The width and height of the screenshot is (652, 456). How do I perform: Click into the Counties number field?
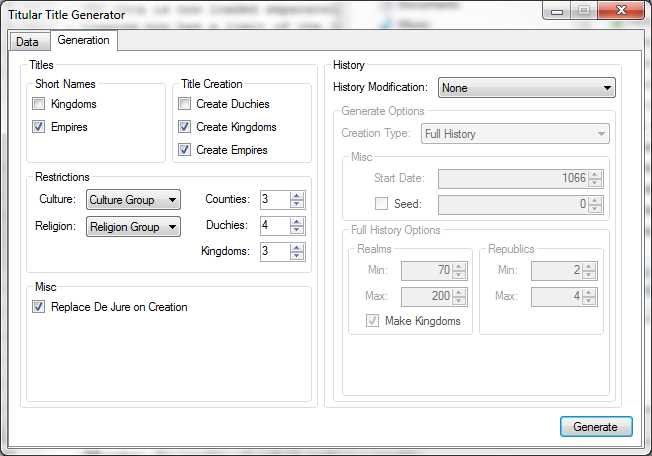click(x=274, y=200)
